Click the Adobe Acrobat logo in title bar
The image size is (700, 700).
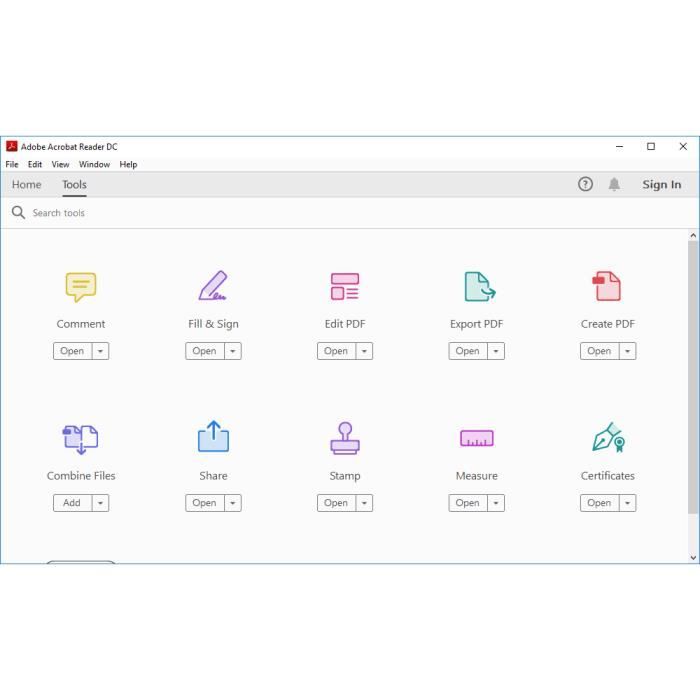12,146
